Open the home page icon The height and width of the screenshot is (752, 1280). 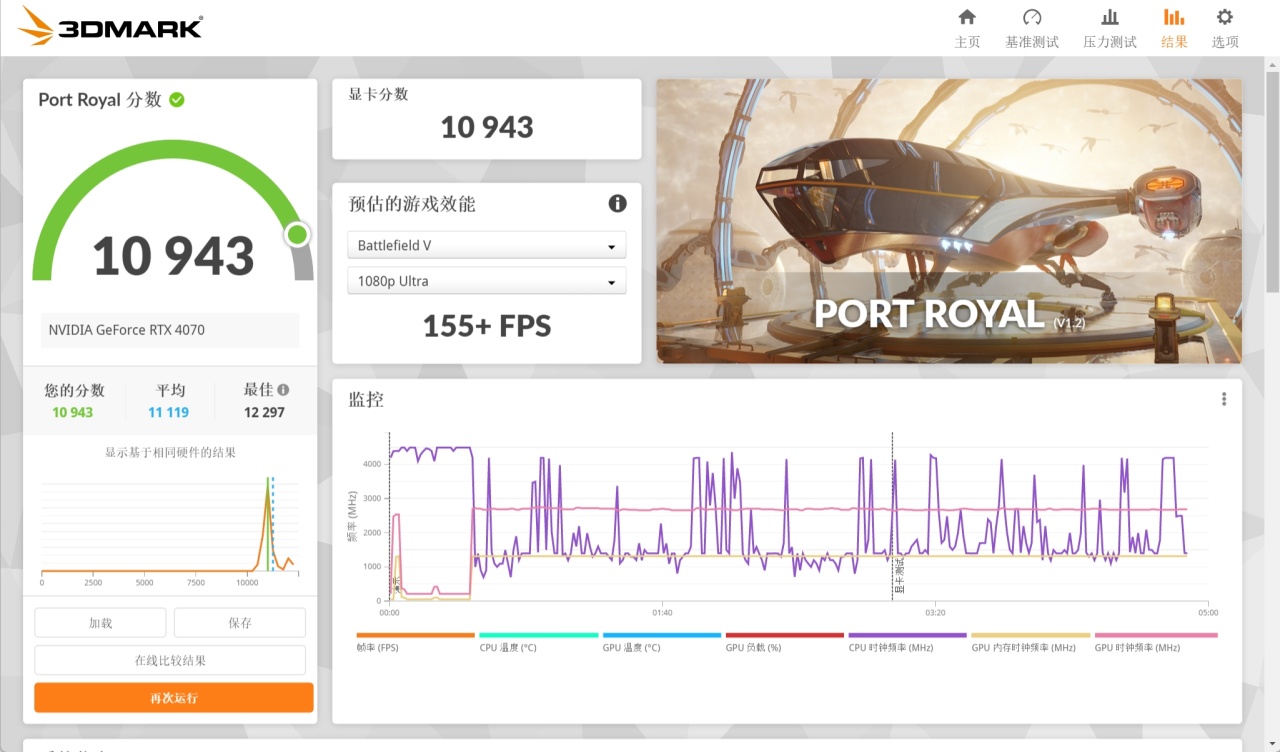967,17
